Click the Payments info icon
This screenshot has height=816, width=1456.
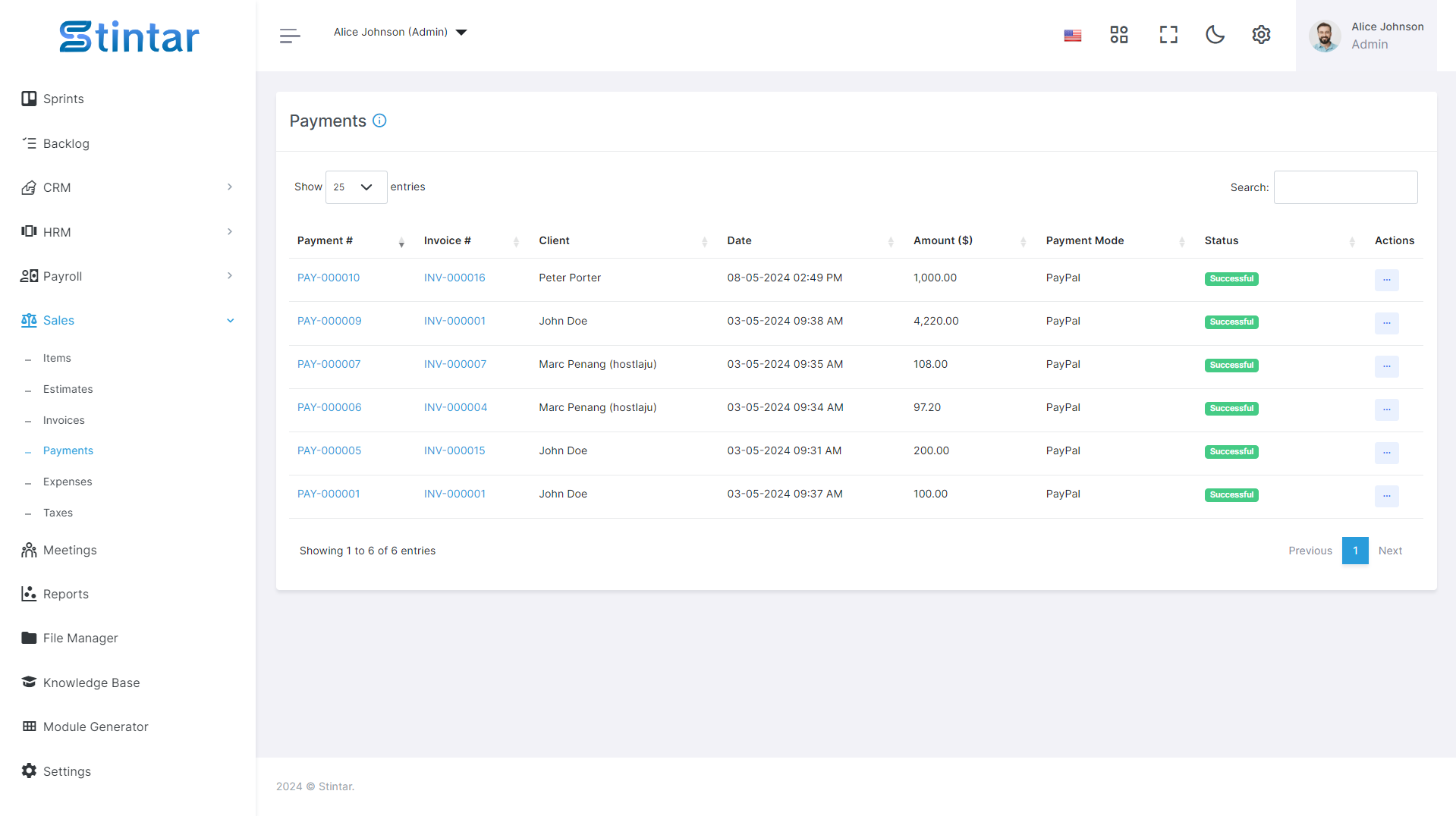point(379,121)
